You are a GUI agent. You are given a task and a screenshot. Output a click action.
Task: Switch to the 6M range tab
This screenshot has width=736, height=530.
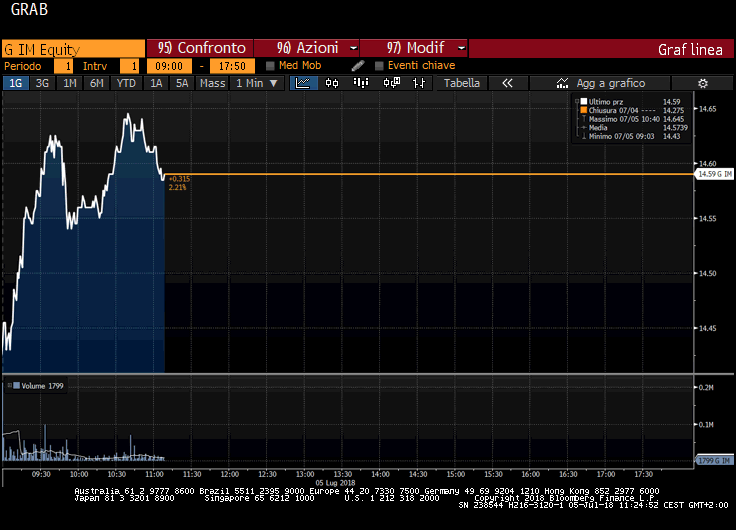96,83
